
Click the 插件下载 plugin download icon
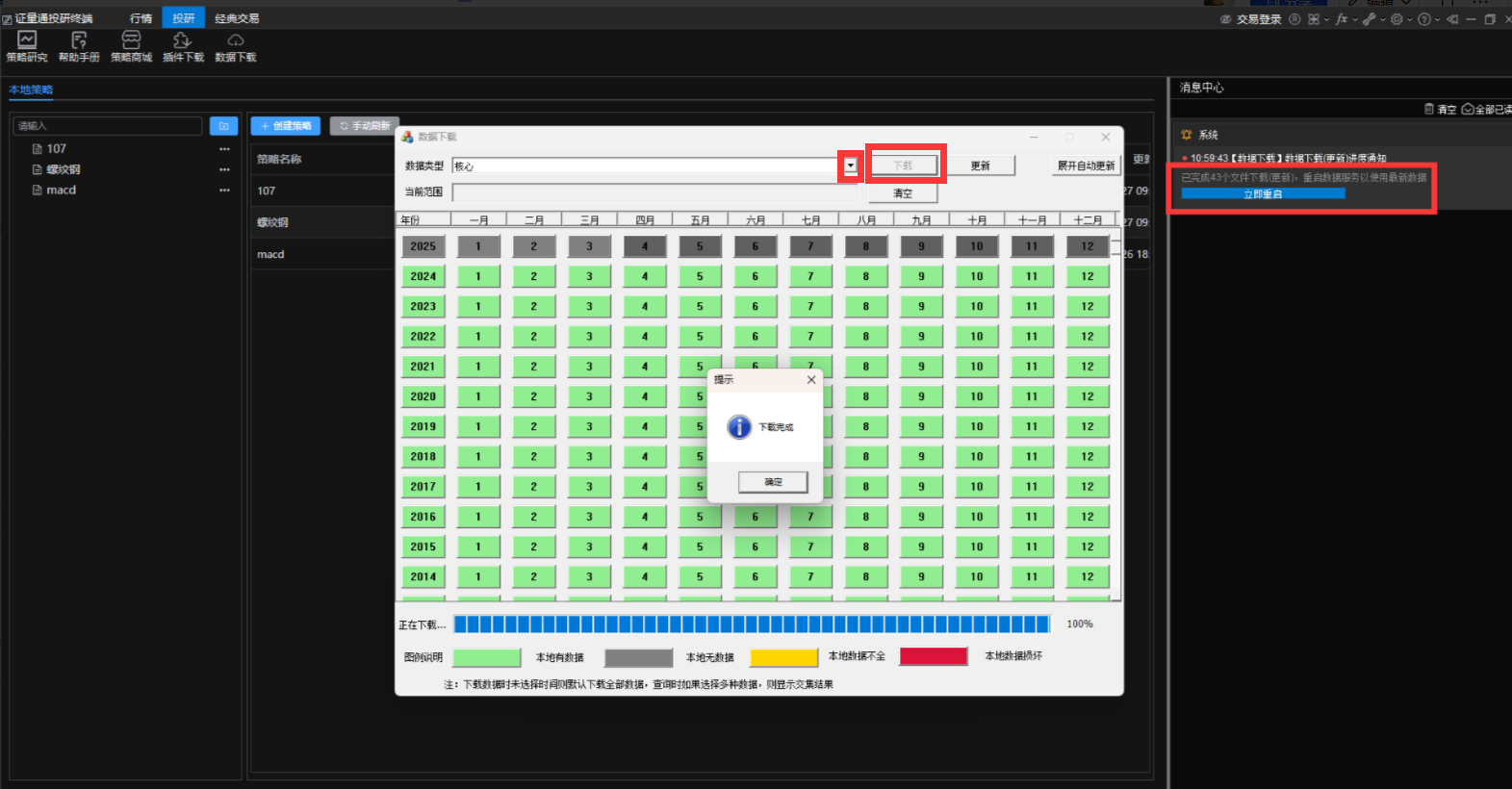point(183,45)
